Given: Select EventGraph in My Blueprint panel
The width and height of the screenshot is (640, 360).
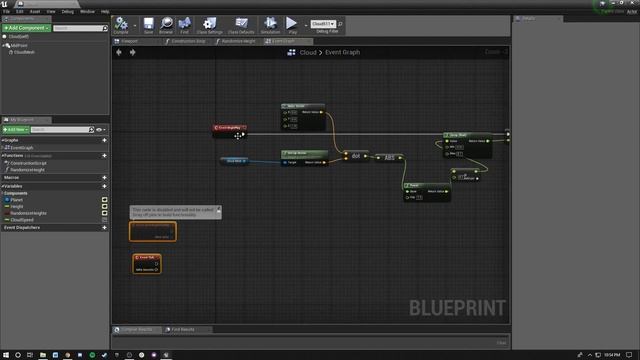Looking at the screenshot, I should [x=22, y=148].
